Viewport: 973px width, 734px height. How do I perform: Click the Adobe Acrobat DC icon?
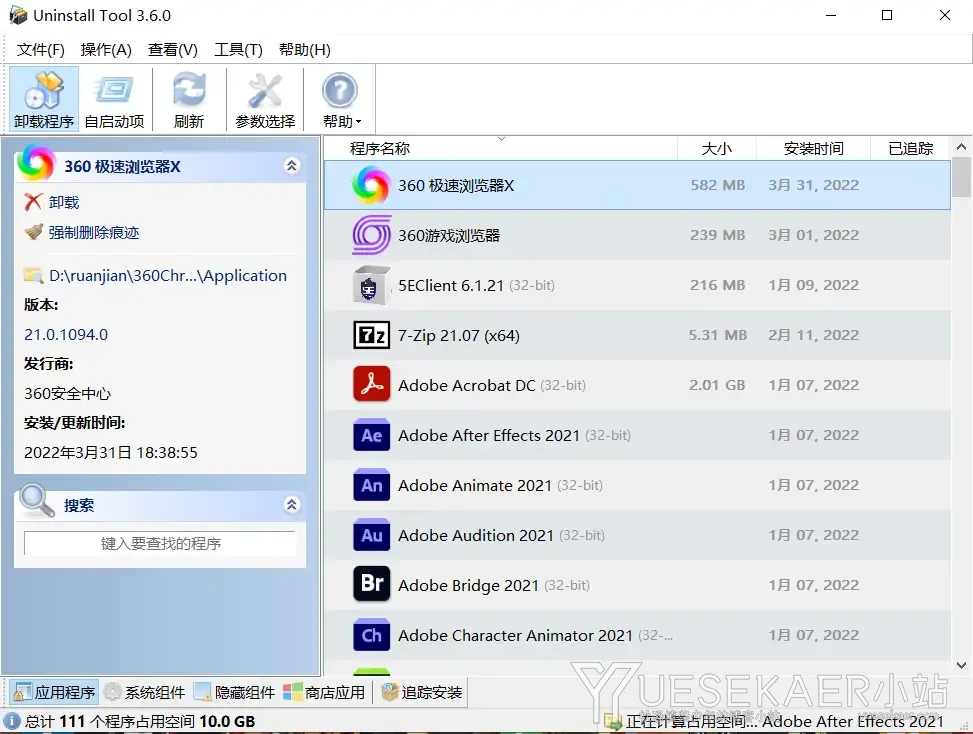[x=371, y=384]
